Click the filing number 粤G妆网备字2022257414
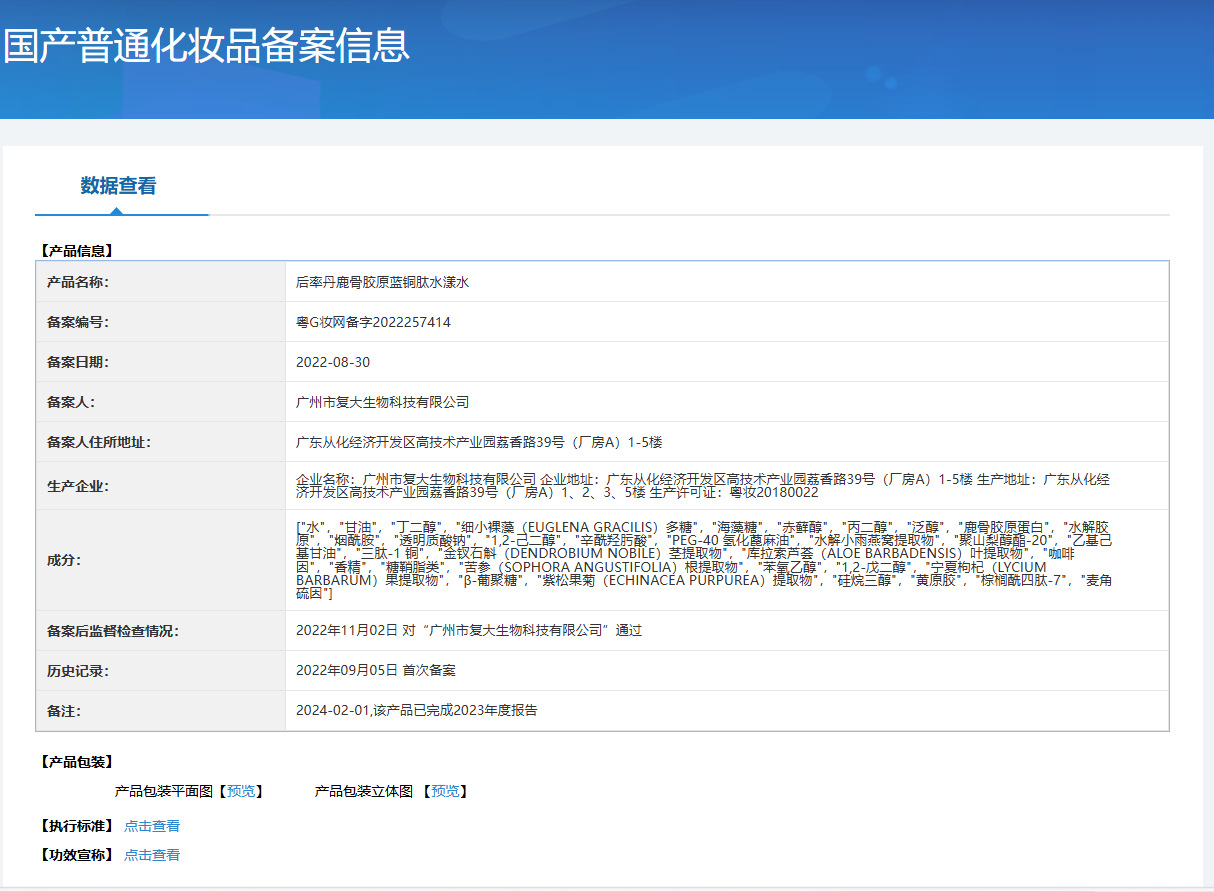Image resolution: width=1214 pixels, height=892 pixels. [373, 322]
